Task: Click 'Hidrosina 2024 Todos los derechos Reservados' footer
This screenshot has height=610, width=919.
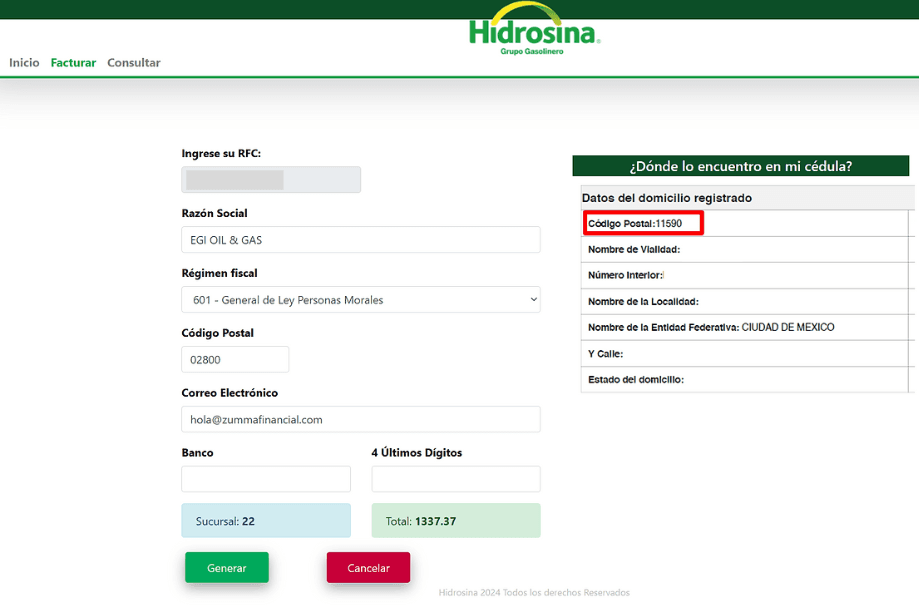Action: (534, 592)
